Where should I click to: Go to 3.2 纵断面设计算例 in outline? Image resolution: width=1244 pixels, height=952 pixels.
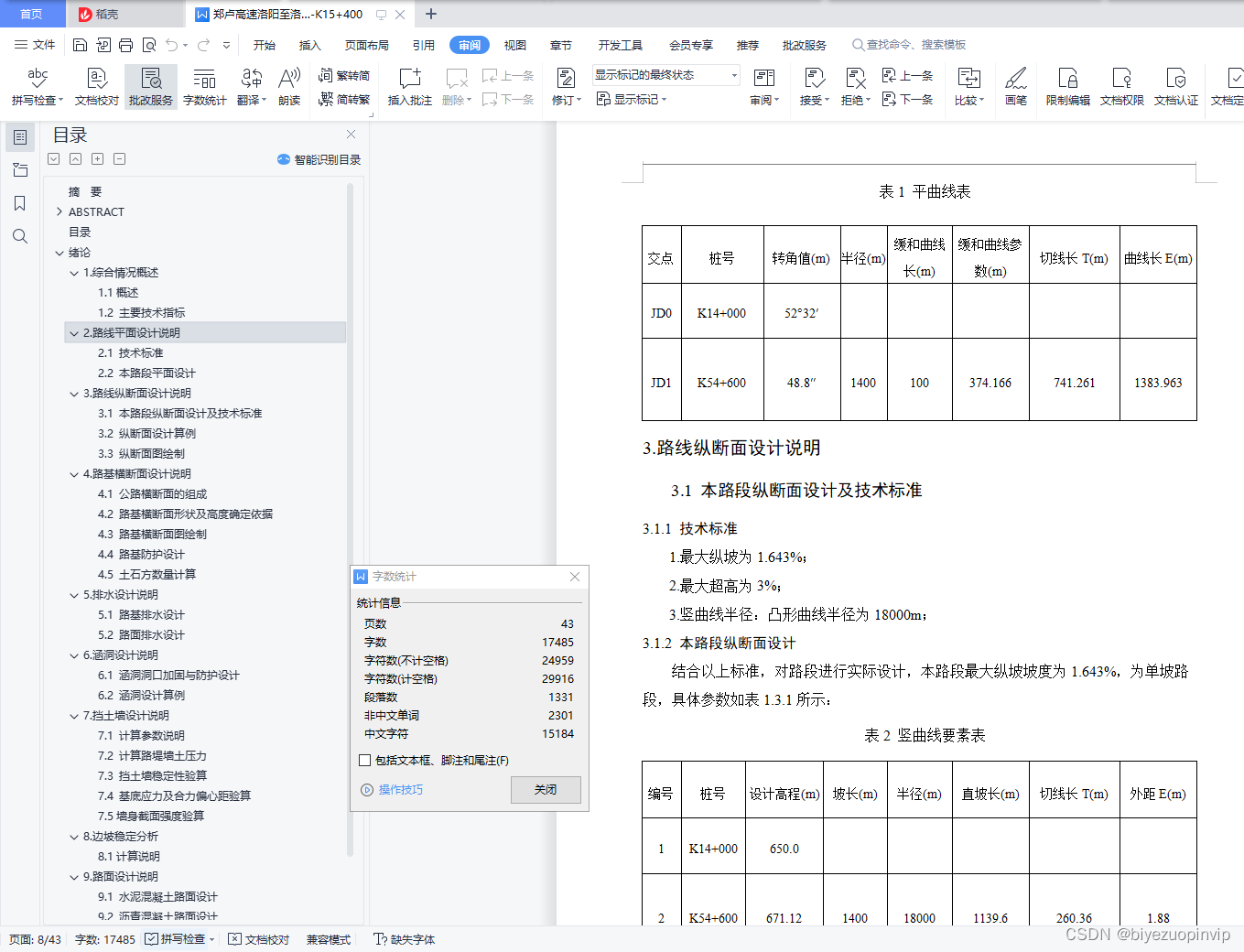click(x=147, y=434)
